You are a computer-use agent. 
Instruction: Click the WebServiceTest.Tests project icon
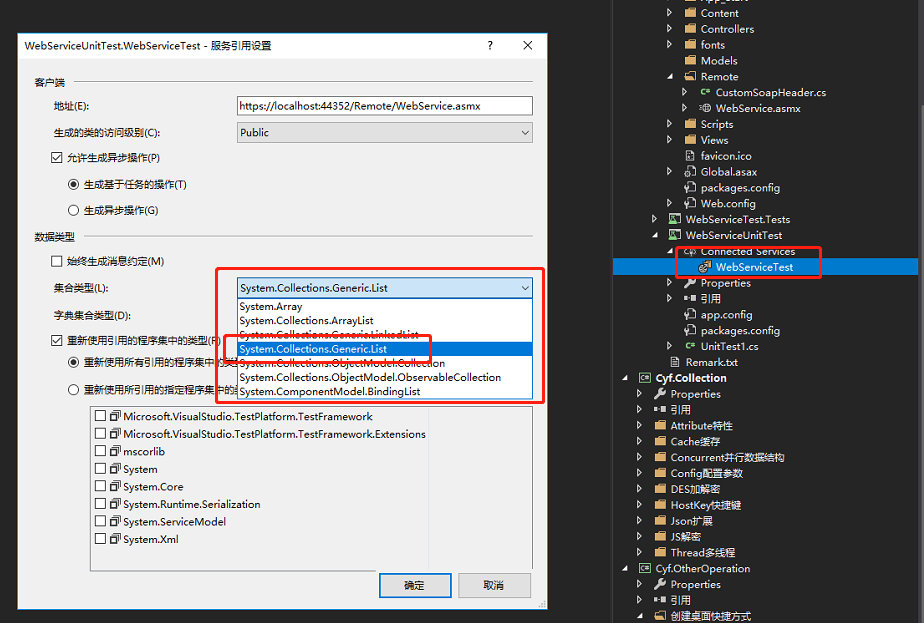pyautogui.click(x=675, y=219)
